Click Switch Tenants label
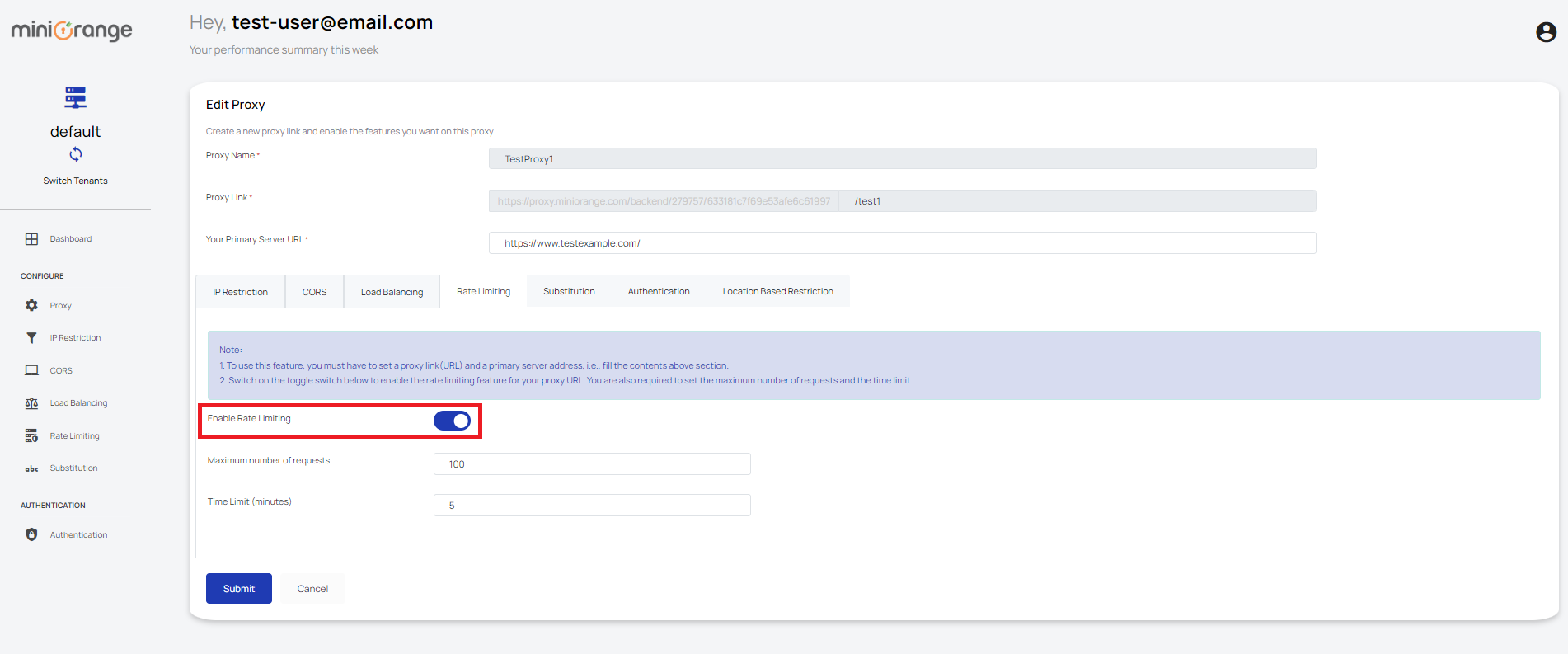The height and width of the screenshot is (654, 1568). [75, 181]
